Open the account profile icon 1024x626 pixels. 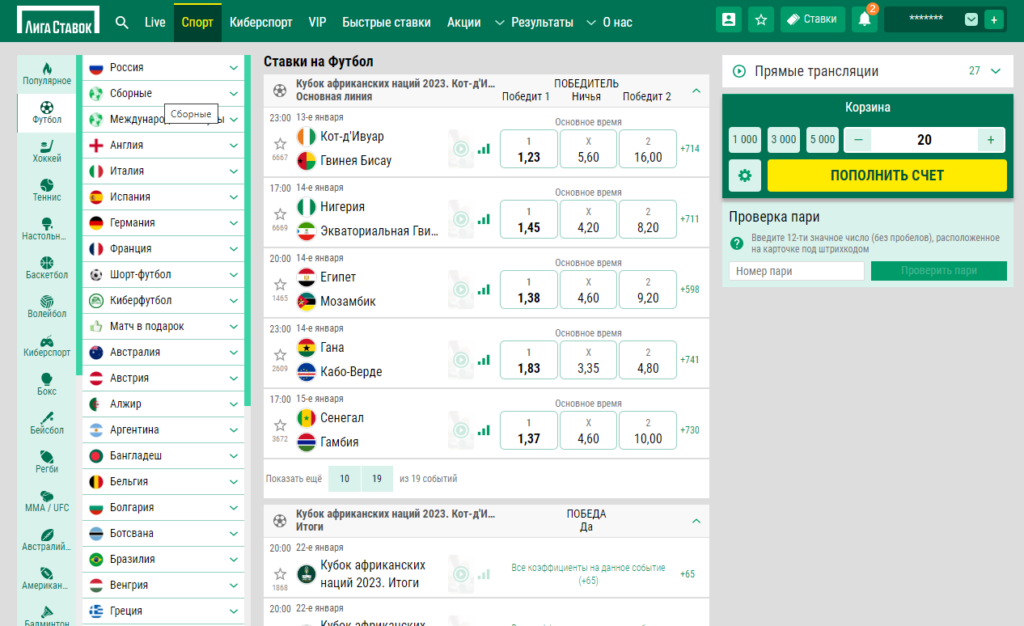tap(729, 20)
